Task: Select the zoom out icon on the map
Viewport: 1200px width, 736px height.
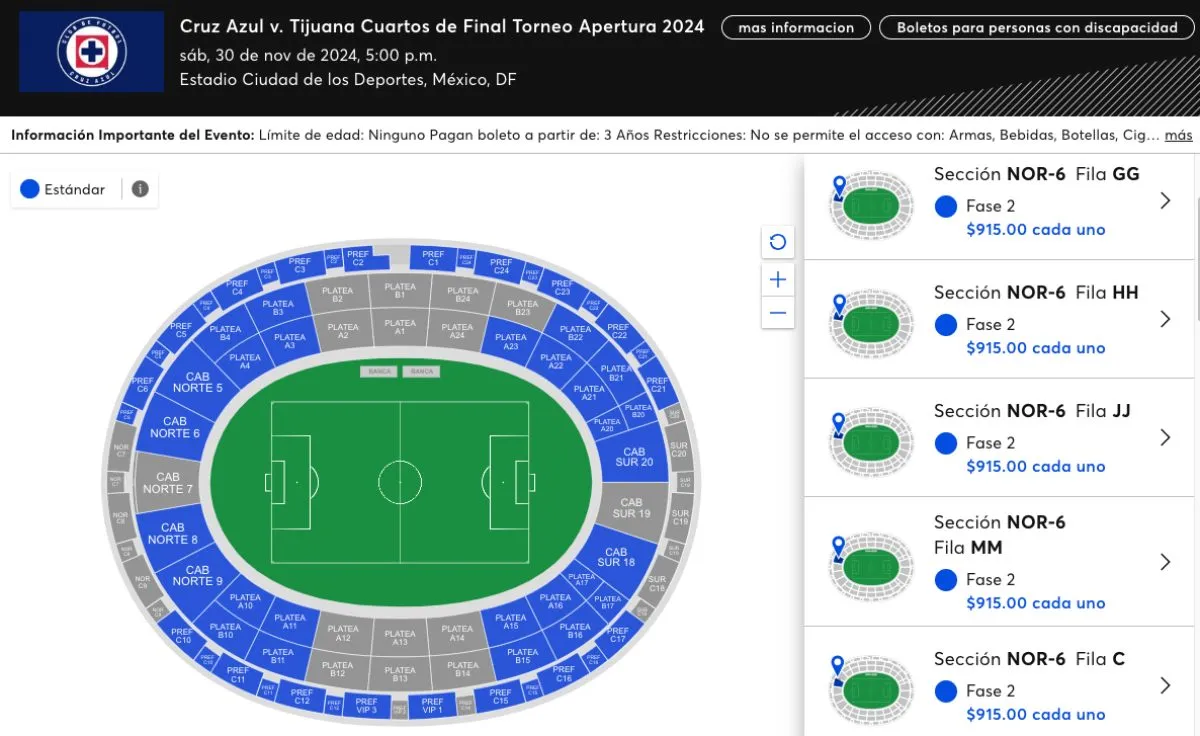Action: tap(778, 313)
